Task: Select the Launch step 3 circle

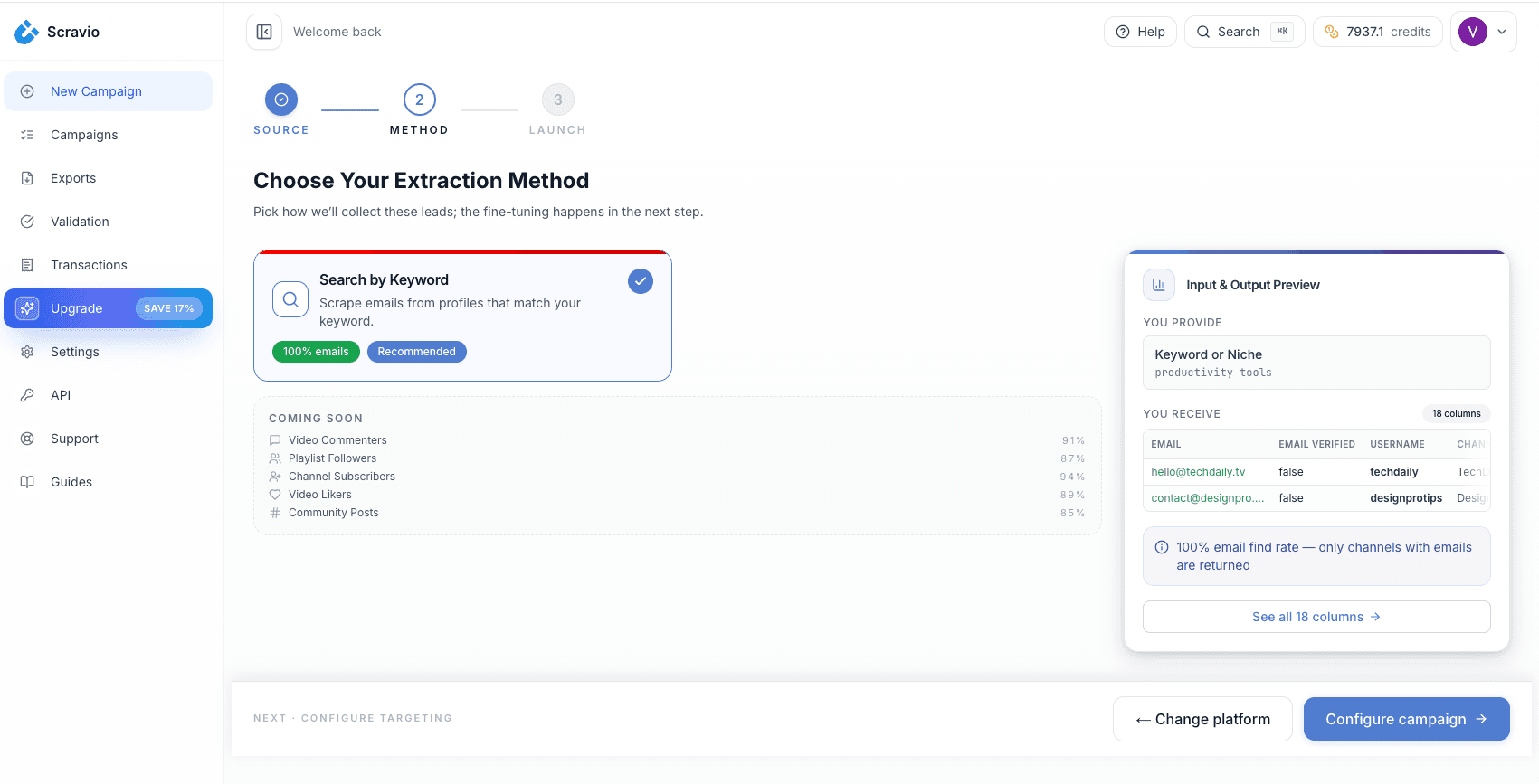Action: click(558, 99)
